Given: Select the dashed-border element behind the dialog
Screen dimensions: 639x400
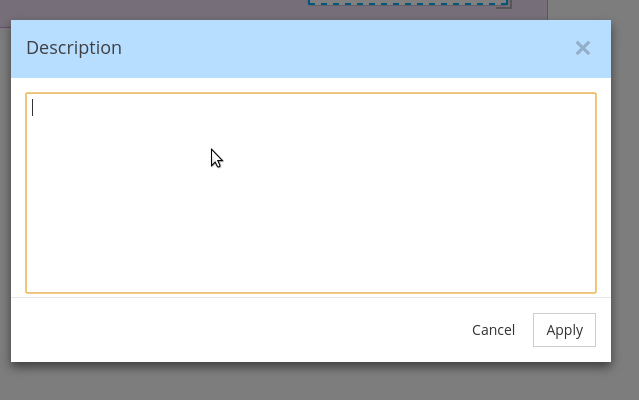Looking at the screenshot, I should point(408,2).
